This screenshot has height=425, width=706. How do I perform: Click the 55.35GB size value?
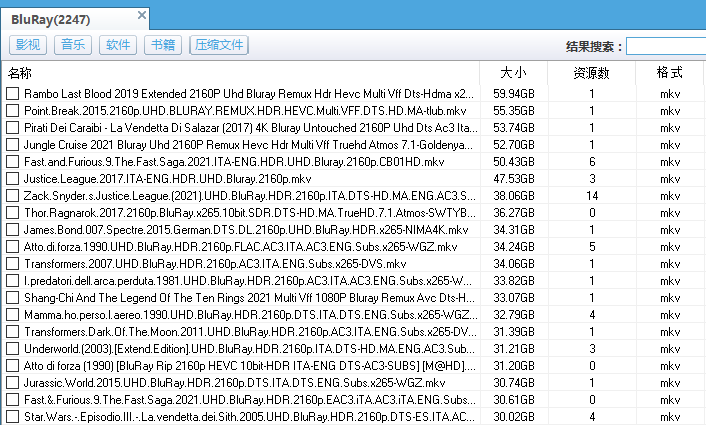[514, 111]
